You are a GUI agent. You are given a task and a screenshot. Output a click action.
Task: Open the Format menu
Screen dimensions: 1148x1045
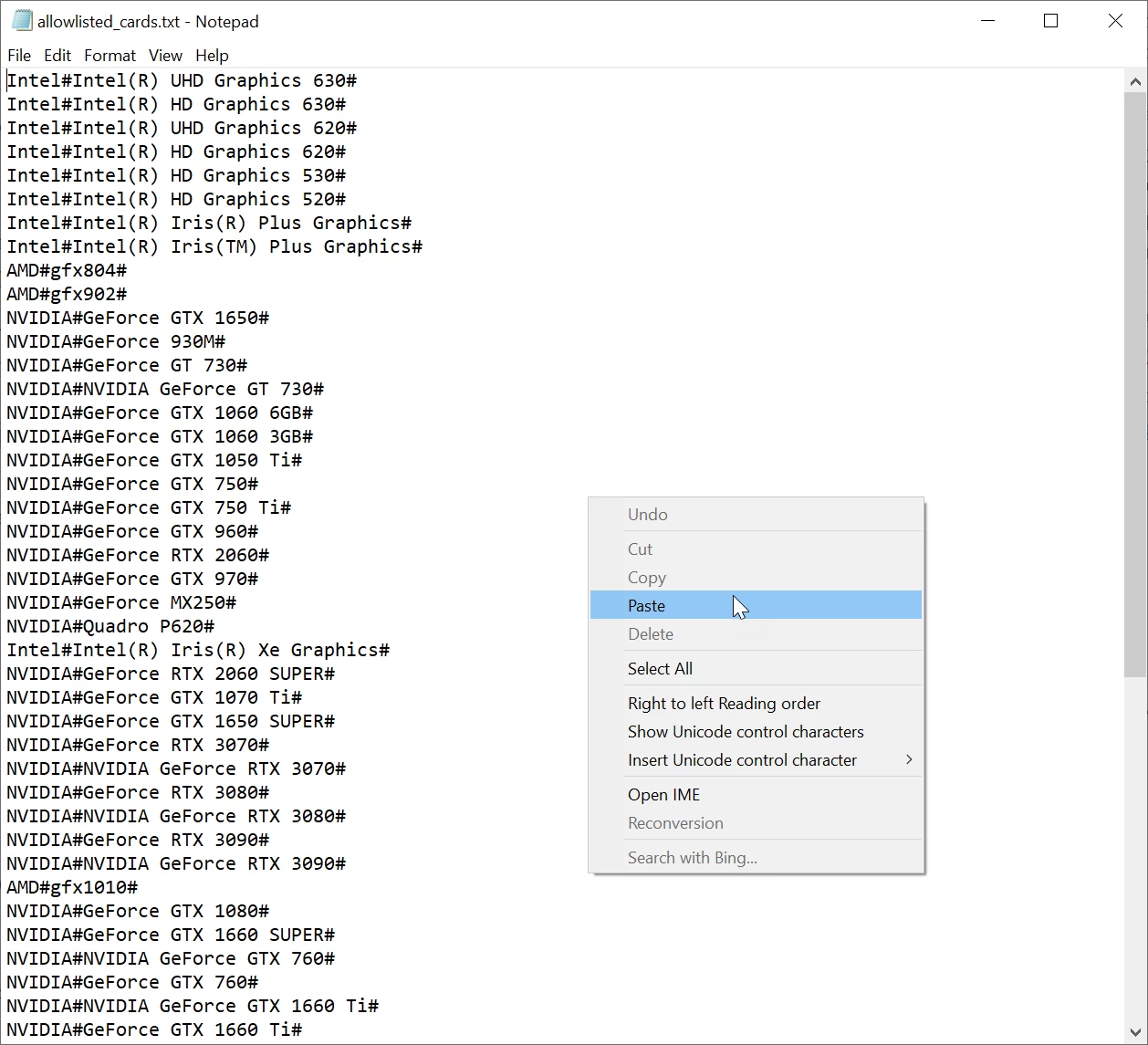click(110, 56)
